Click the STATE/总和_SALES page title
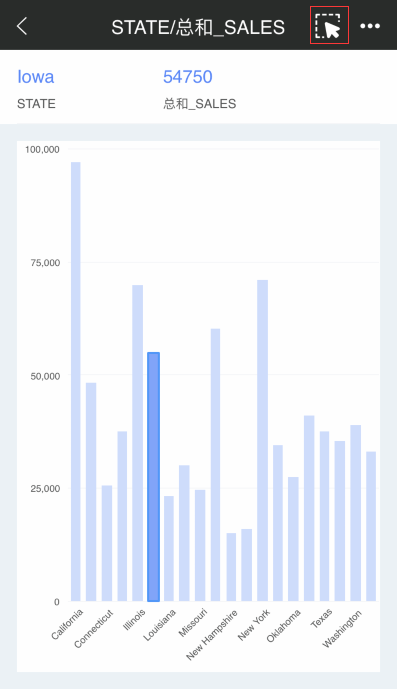 [x=198, y=27]
